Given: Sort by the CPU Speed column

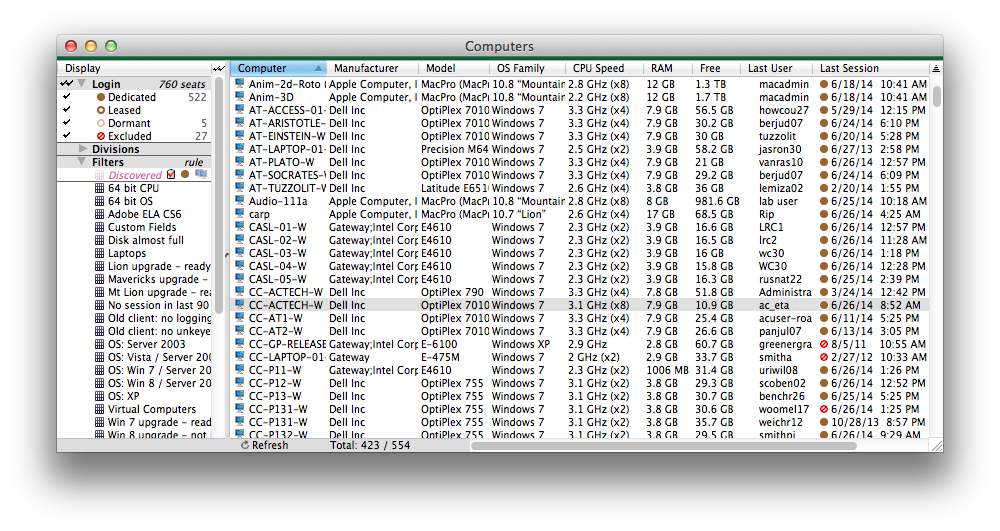Looking at the screenshot, I should click(604, 68).
